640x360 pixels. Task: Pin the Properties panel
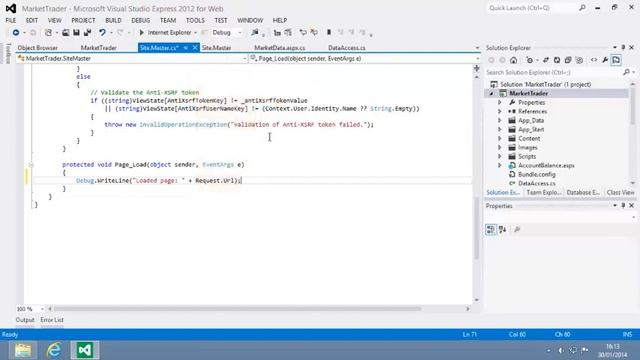coord(623,206)
